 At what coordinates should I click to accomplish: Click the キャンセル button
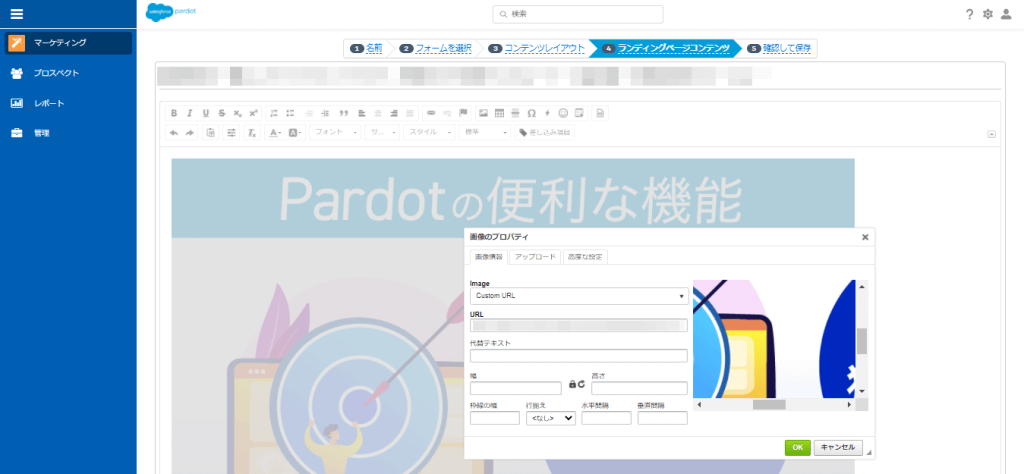[839, 448]
